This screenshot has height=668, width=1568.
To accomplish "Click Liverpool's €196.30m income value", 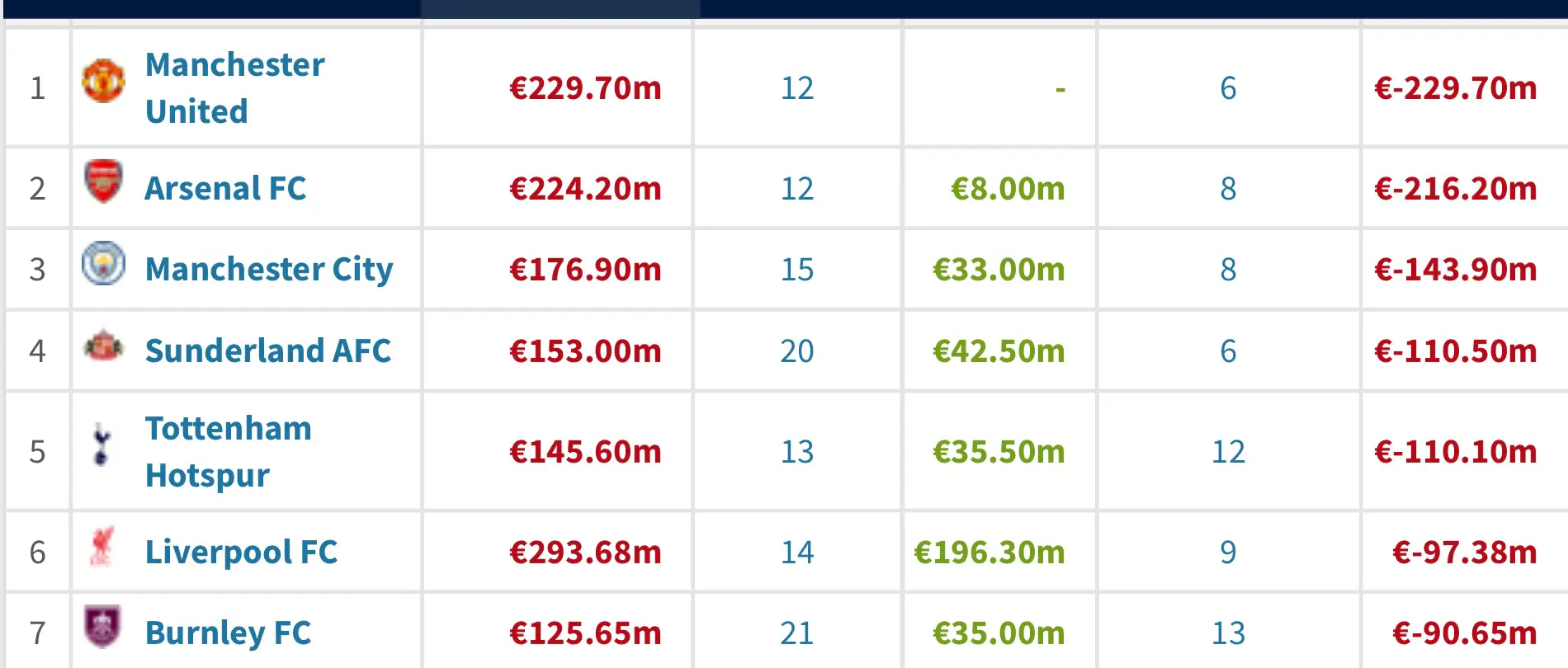I will pos(989,552).
